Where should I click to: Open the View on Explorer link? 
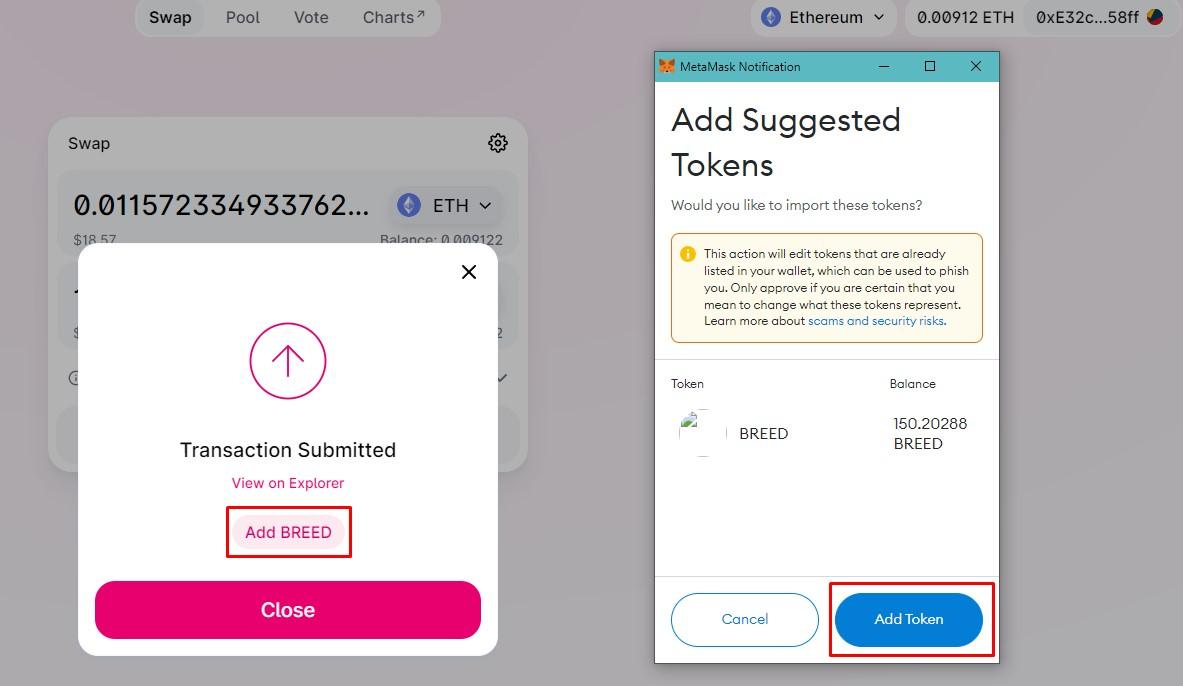click(x=287, y=483)
